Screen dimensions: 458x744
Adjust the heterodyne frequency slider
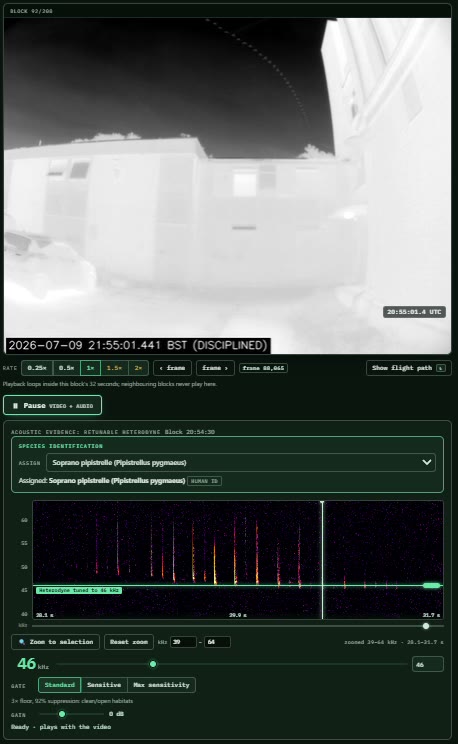[231, 664]
